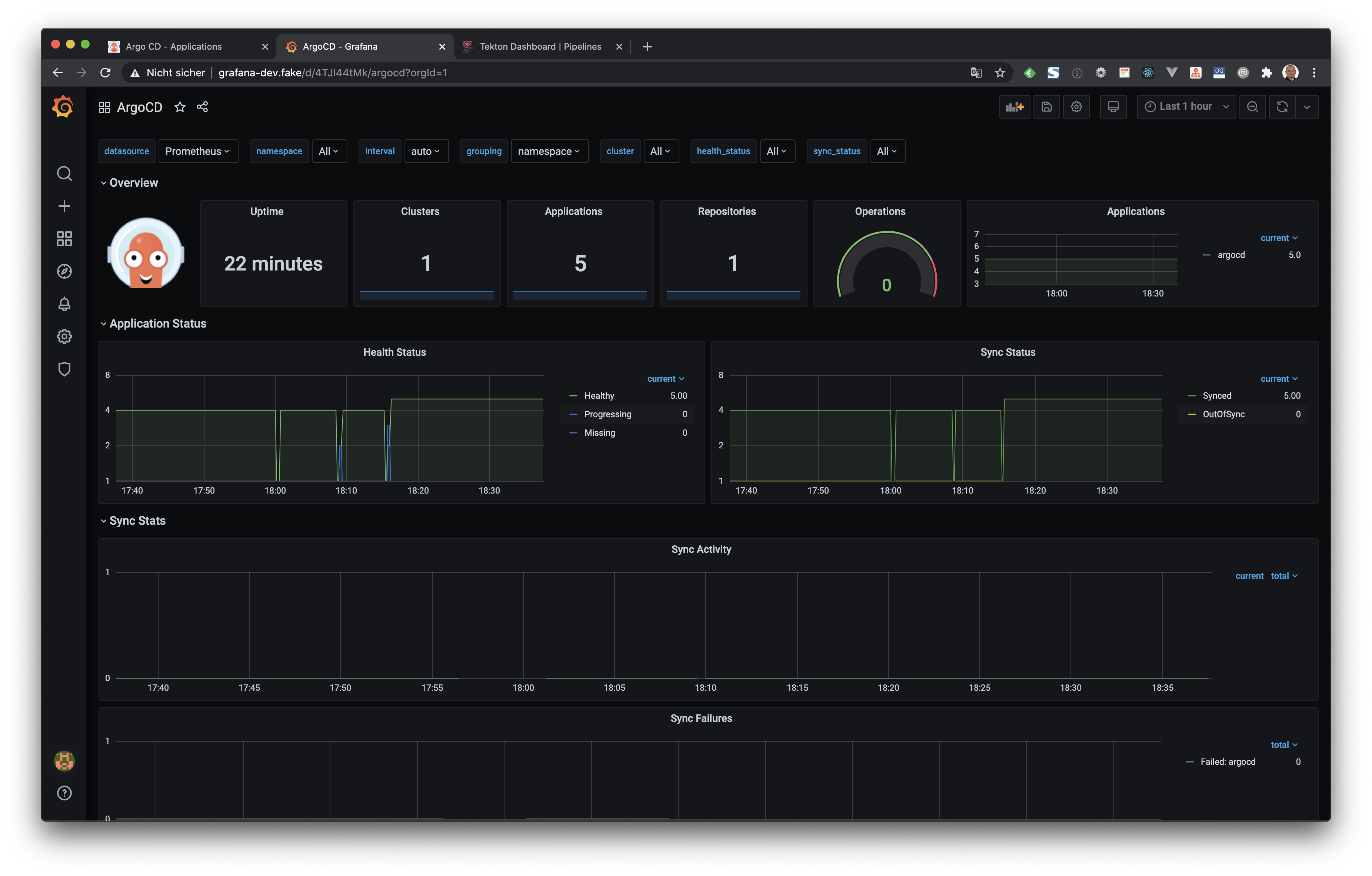Screen dimensions: 1372x876
Task: Open the Explore compass in the sidebar
Action: (64, 271)
